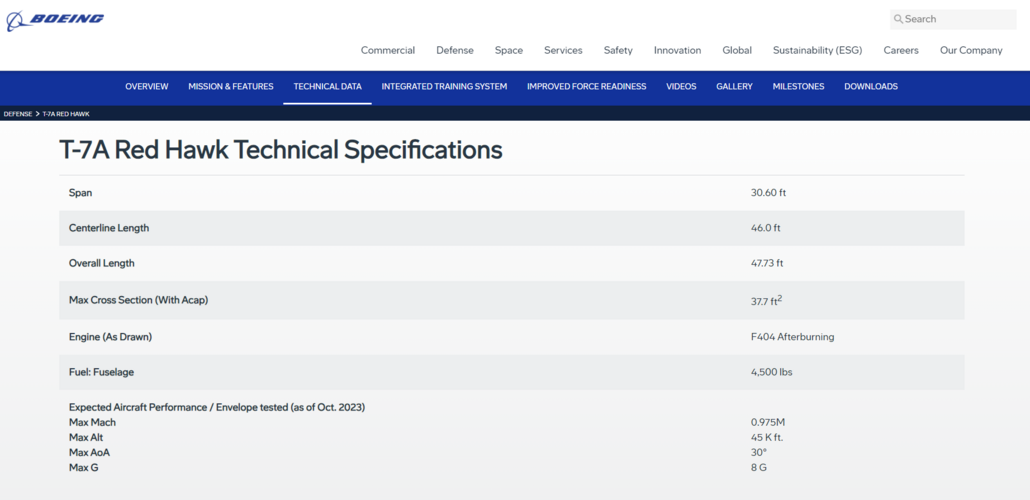The image size is (1030, 500).
Task: Click the 4,500 lbs value
Action: click(x=771, y=371)
